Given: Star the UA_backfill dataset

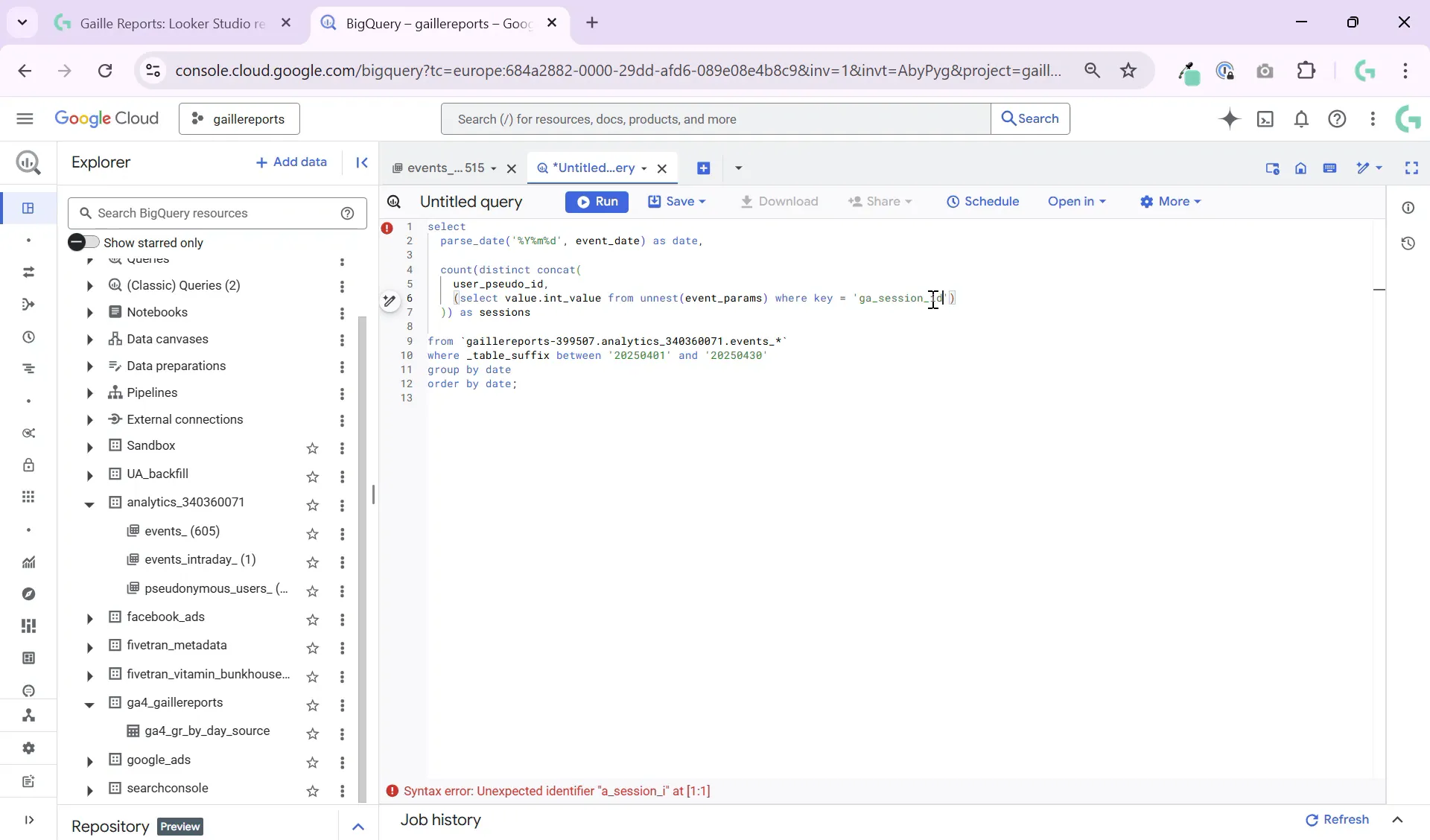Looking at the screenshot, I should [x=313, y=477].
